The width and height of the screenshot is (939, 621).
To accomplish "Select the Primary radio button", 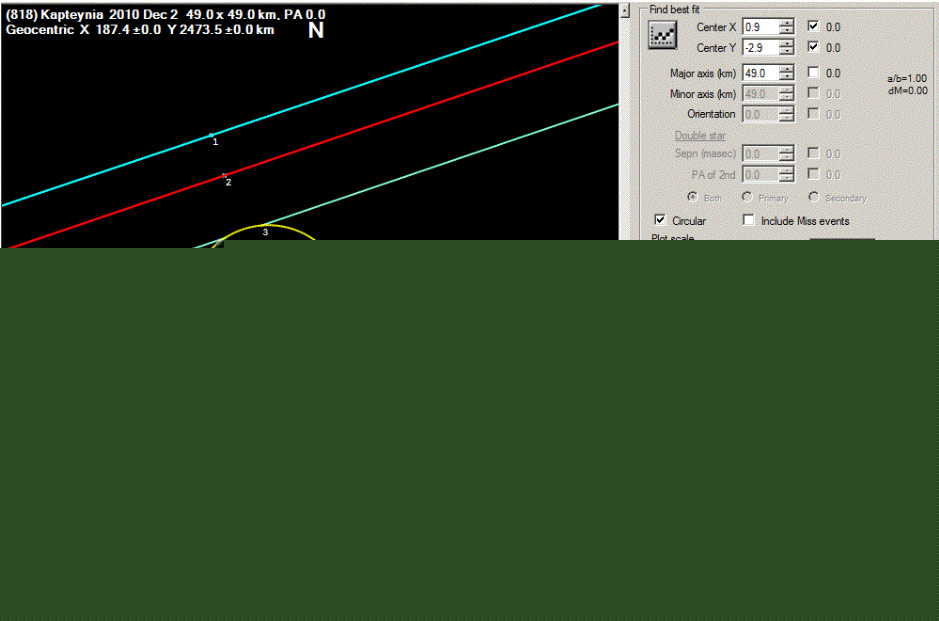I will pos(747,196).
